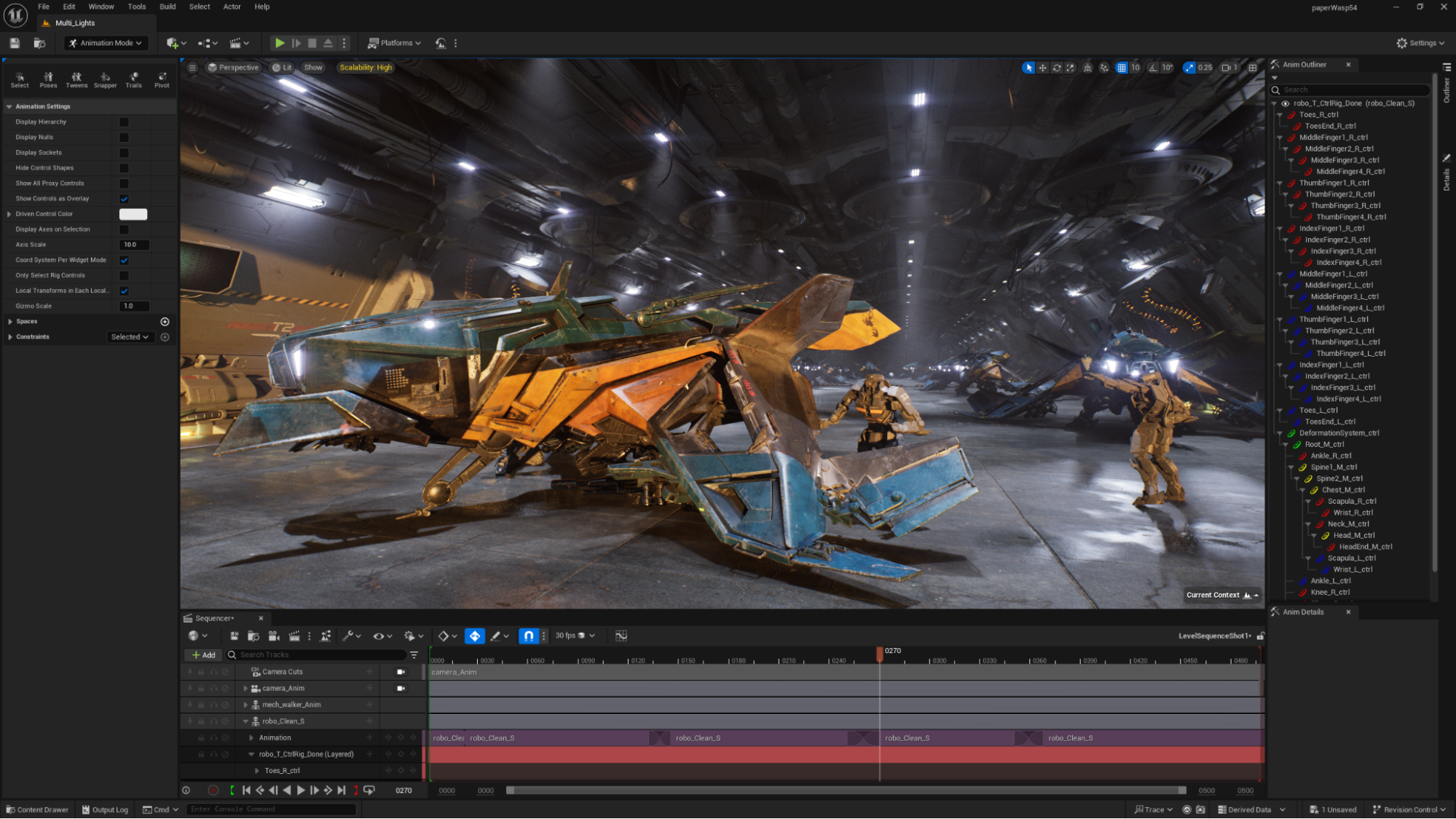Screen dimensions: 1456x819
Task: Enable the Display Hierarchy checkbox
Action: coord(124,122)
